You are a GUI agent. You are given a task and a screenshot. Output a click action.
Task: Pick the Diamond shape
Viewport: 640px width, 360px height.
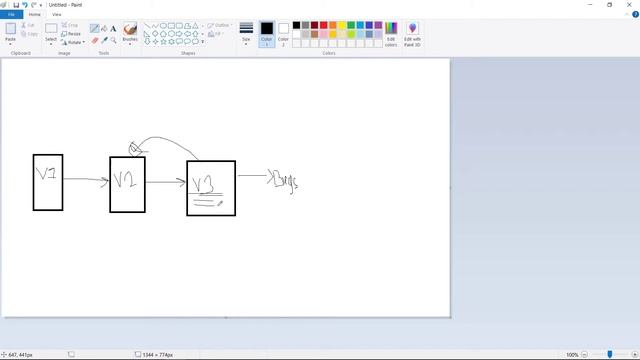click(x=155, y=33)
